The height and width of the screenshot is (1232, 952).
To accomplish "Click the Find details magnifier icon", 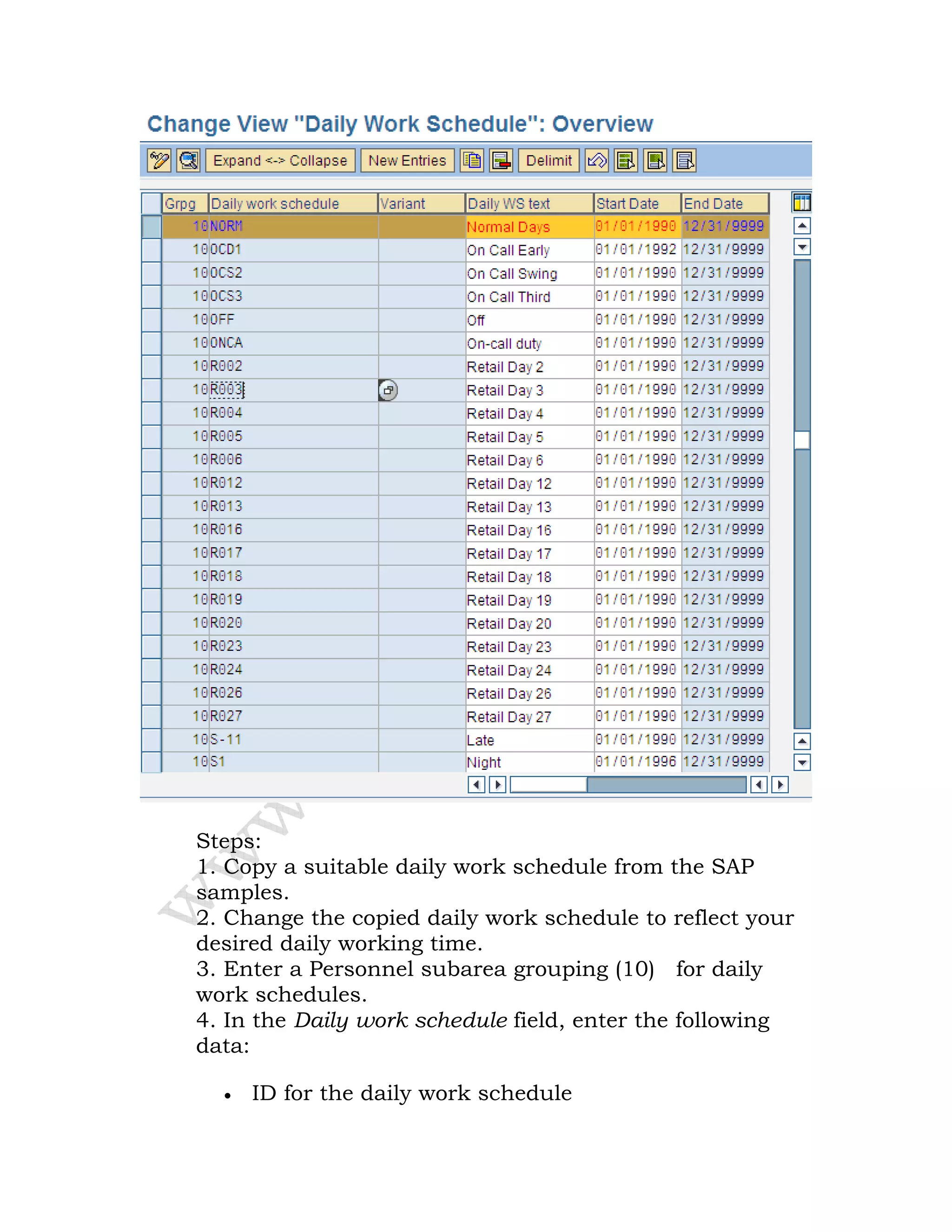I will point(188,161).
